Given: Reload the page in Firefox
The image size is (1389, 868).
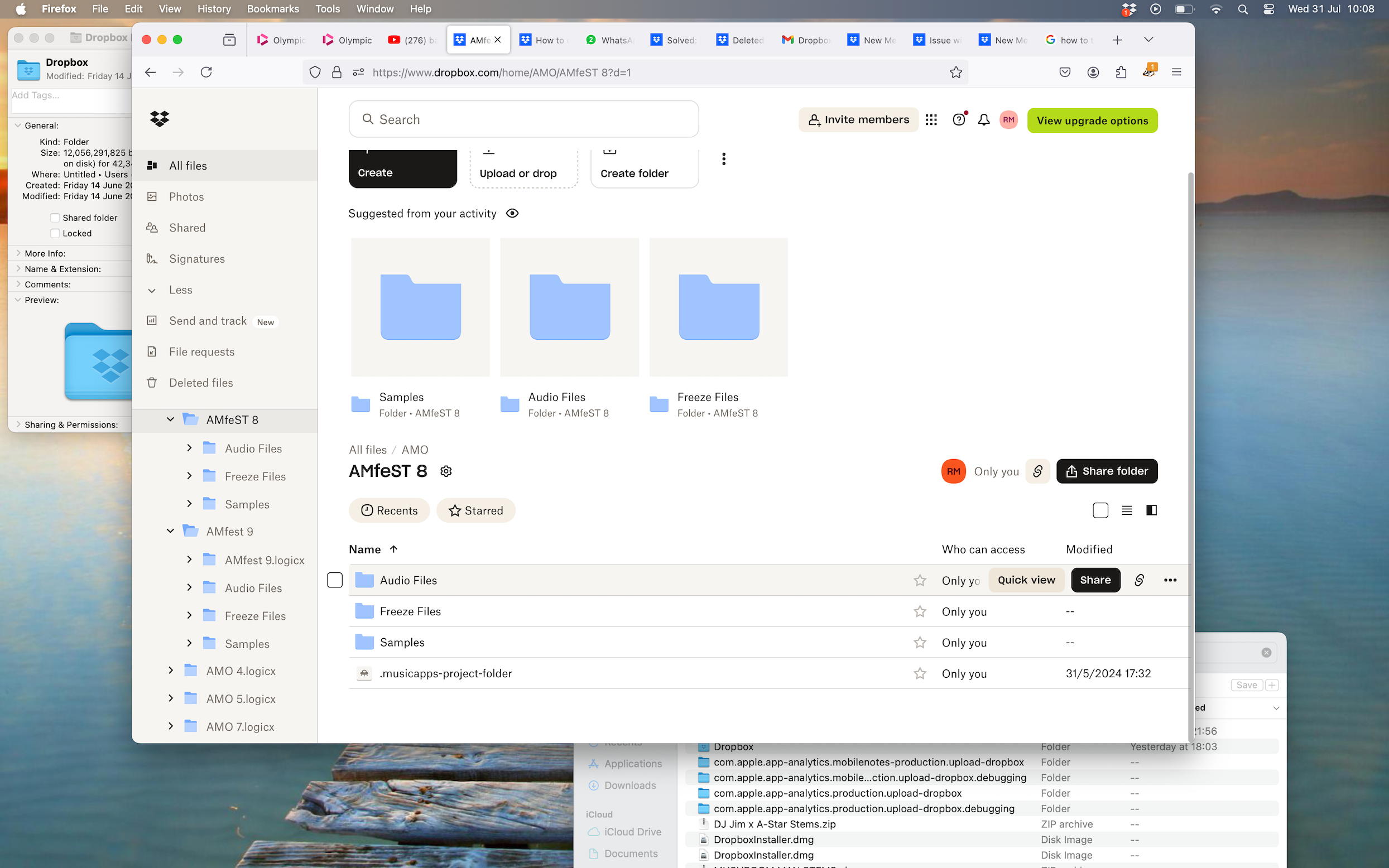Looking at the screenshot, I should tap(206, 73).
